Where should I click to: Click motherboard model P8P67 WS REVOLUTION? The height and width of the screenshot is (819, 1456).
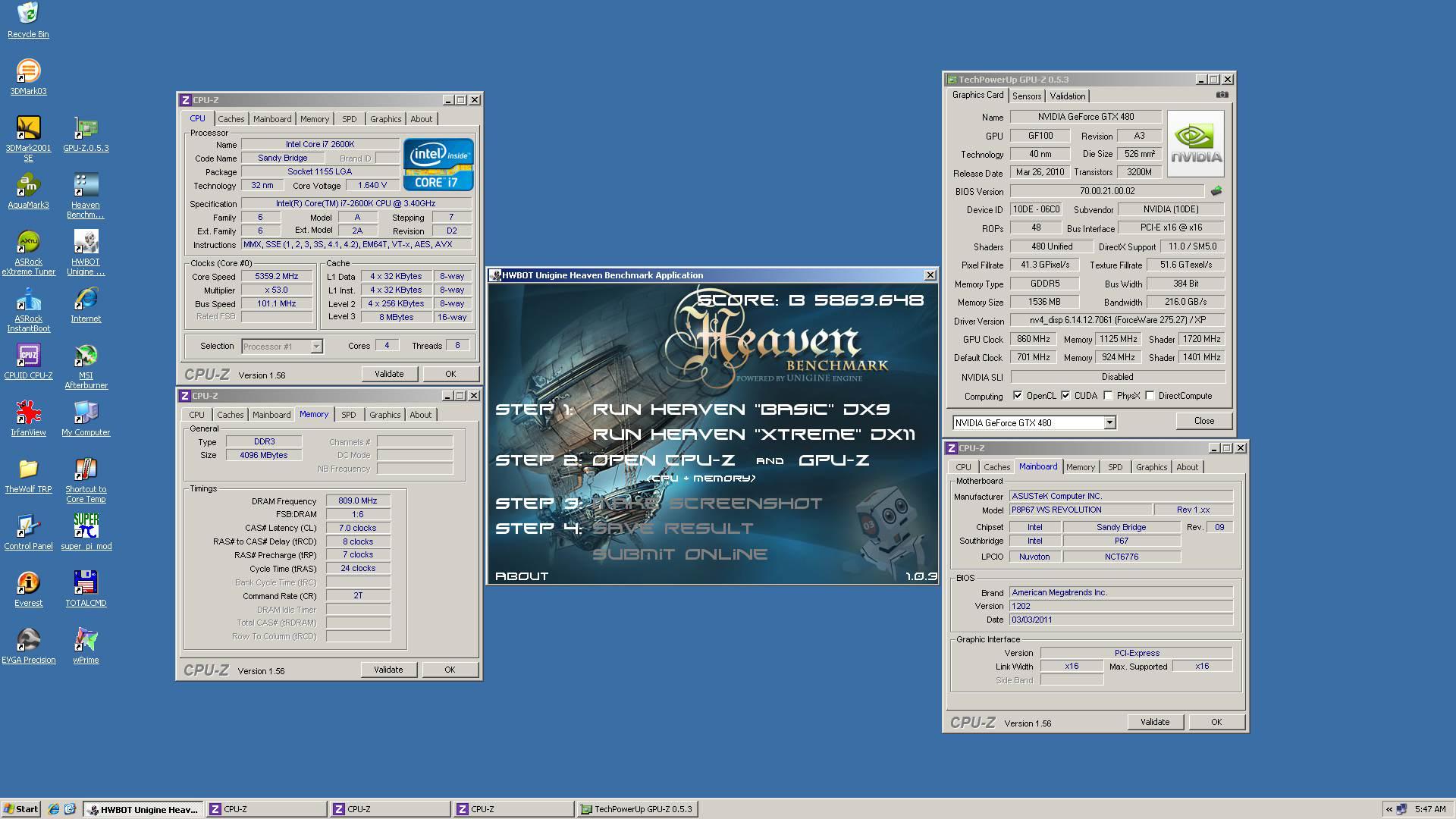1081,510
